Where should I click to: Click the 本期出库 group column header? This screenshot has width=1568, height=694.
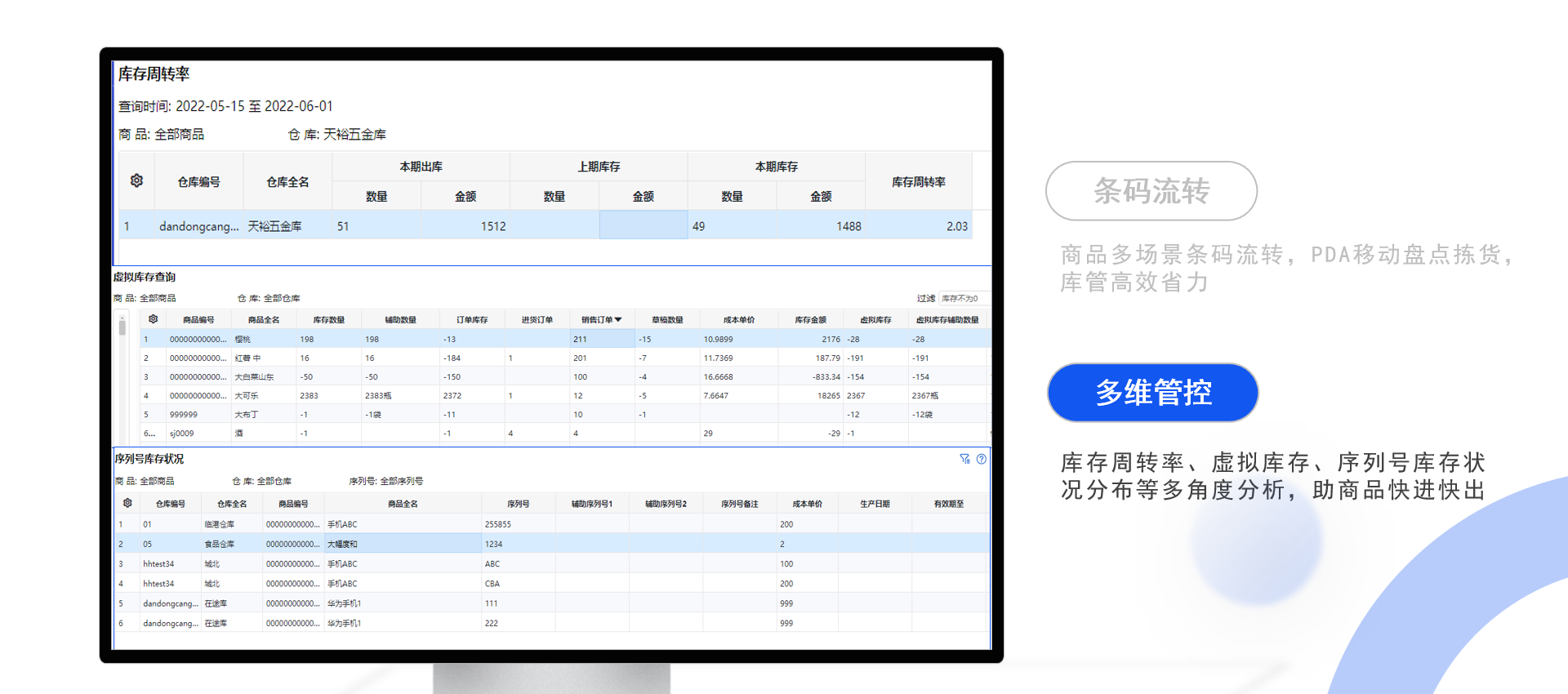(421, 167)
